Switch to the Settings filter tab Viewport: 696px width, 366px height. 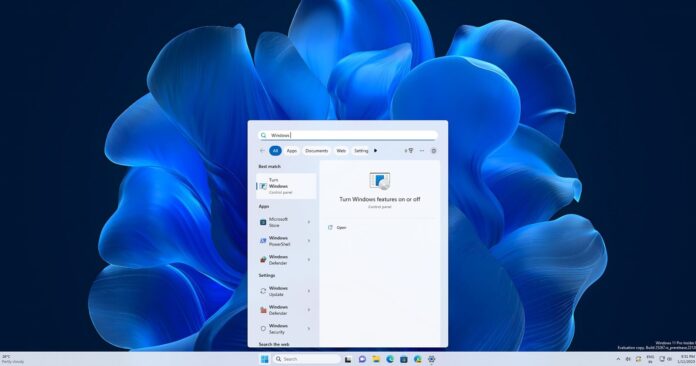(x=361, y=151)
